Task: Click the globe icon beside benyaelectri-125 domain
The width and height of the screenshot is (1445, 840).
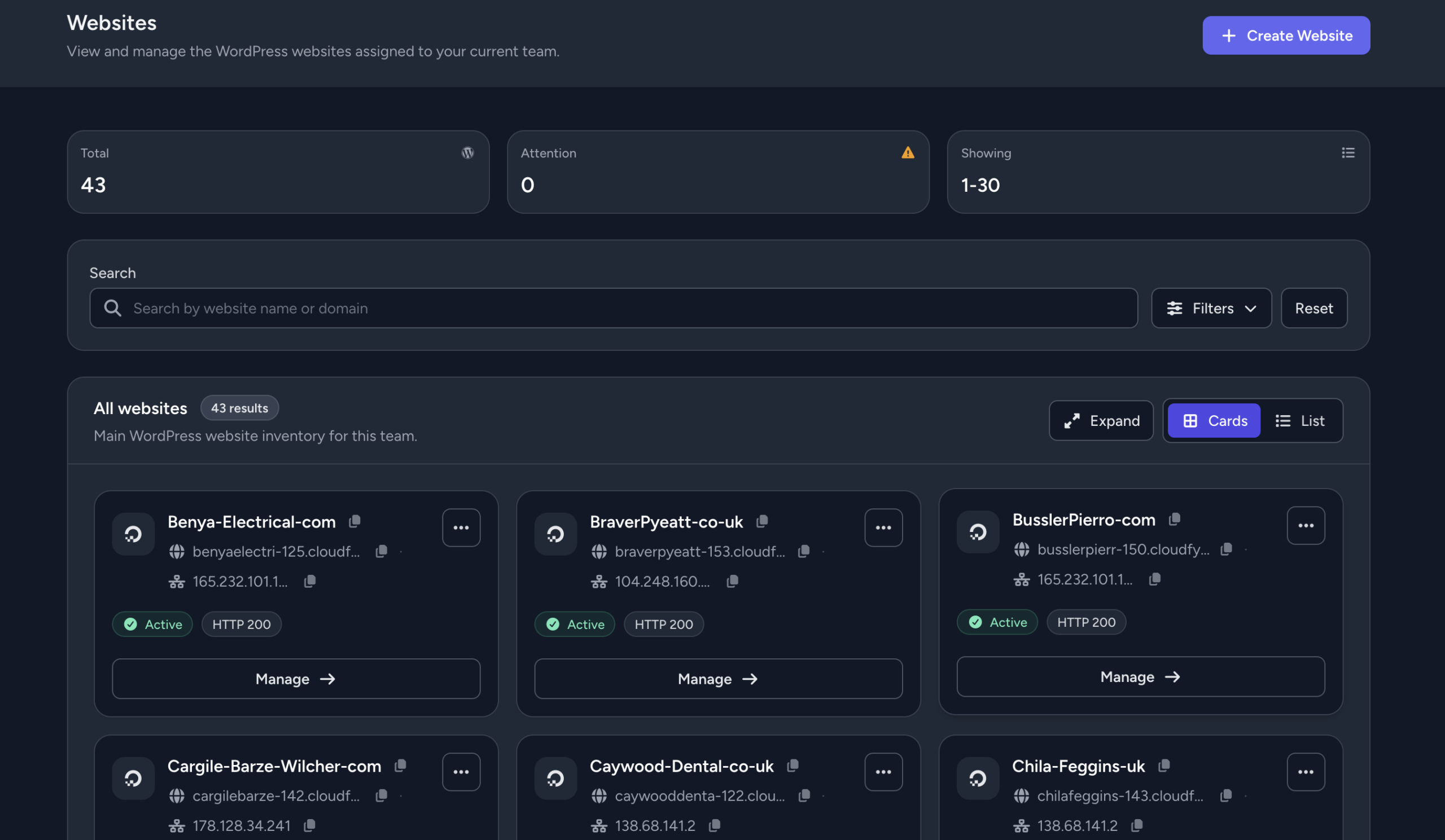Action: pos(177,551)
